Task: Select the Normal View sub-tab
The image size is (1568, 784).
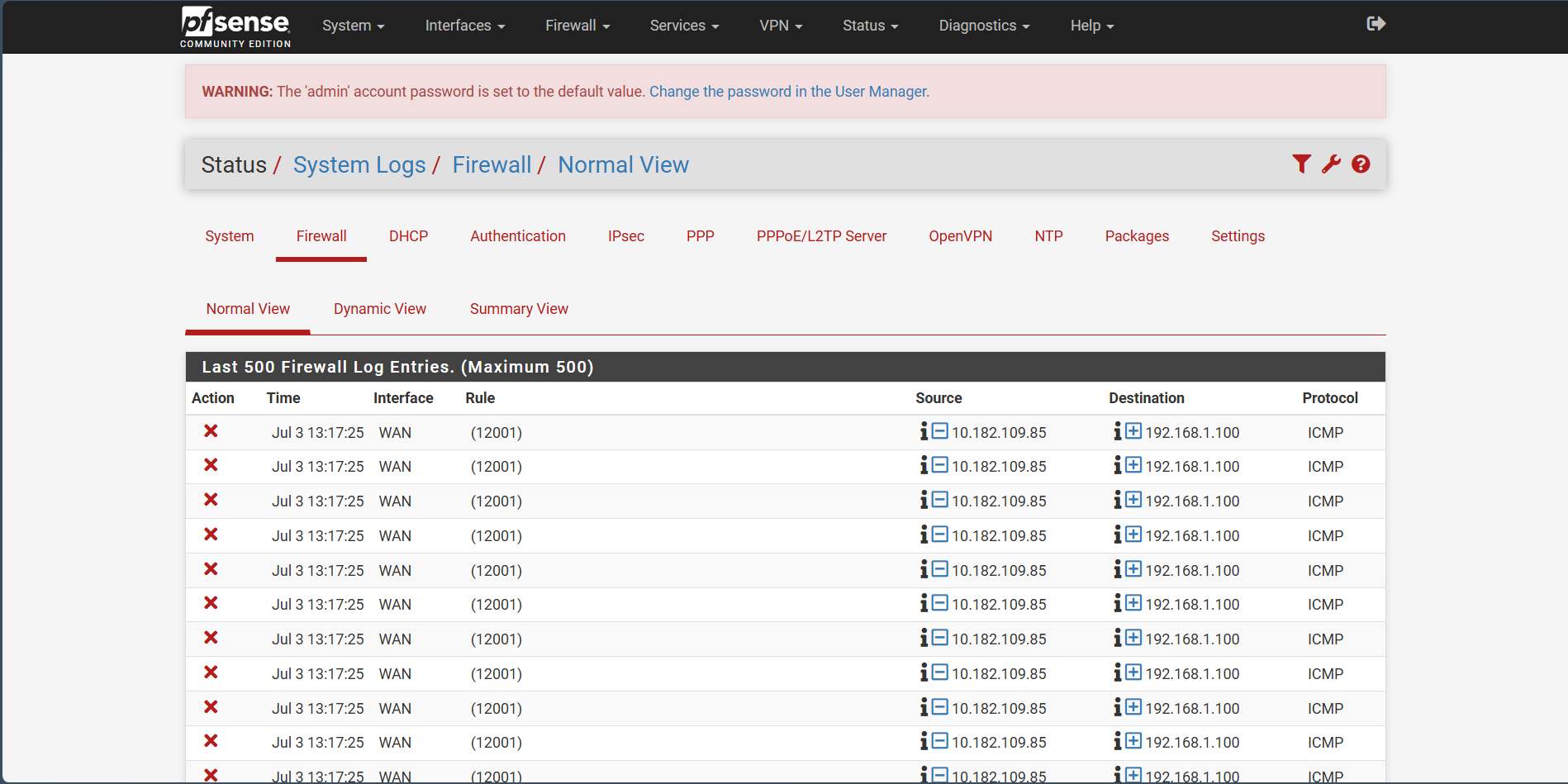Action: pyautogui.click(x=248, y=309)
